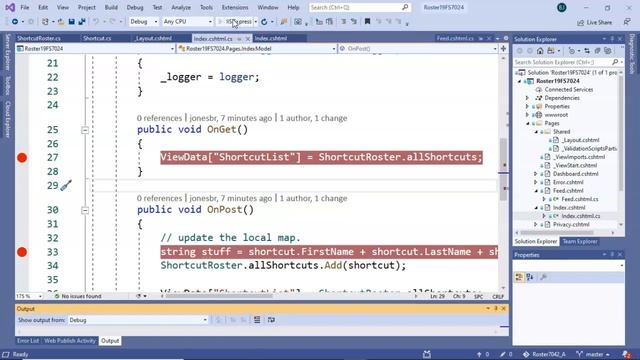Screen dimensions: 640x360
Task: Click the Collapse All icon in Solution Explorer
Action: pyautogui.click(x=598, y=51)
